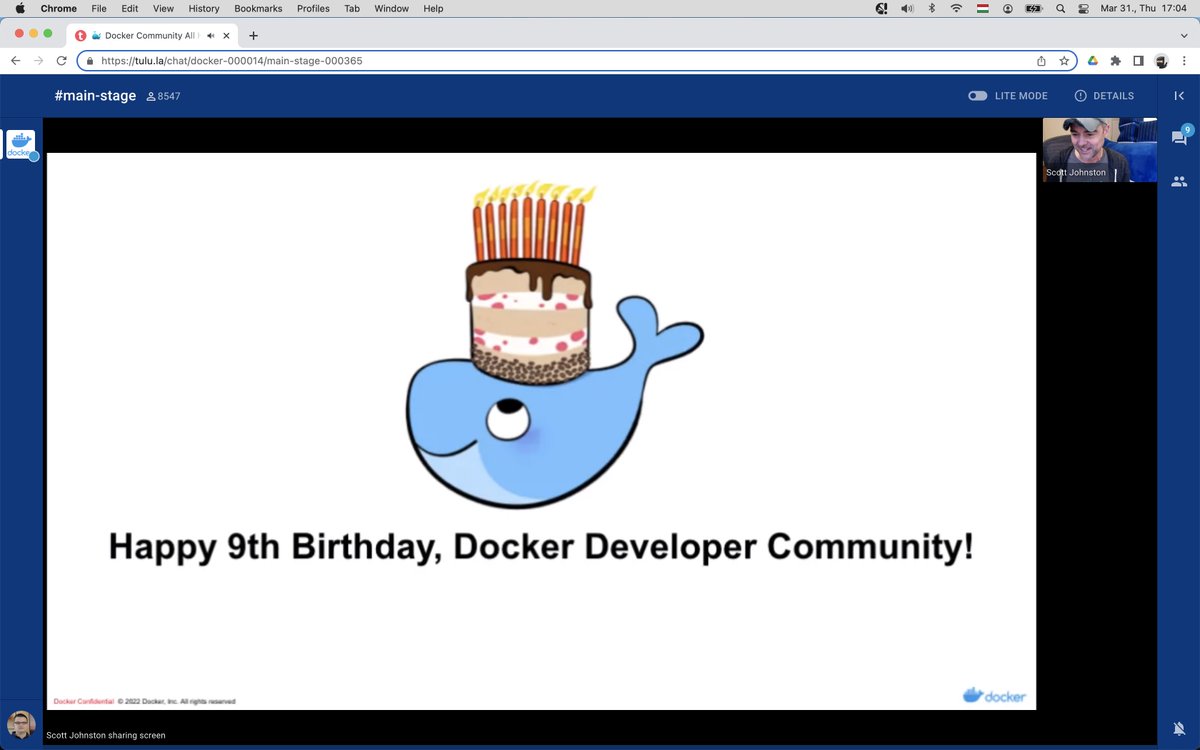Open a new browser tab
1200x750 pixels.
(253, 35)
